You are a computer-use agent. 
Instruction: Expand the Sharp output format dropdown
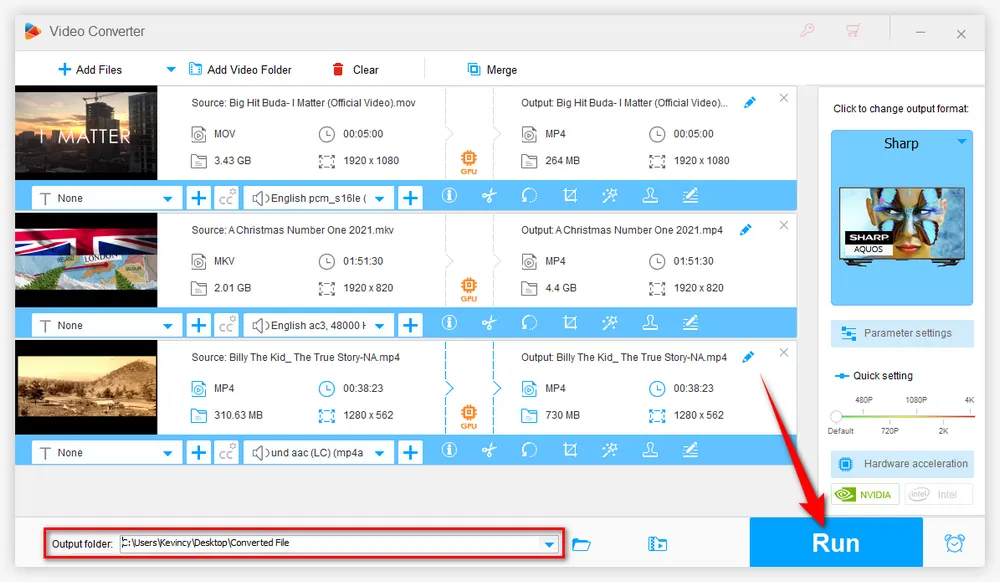962,142
